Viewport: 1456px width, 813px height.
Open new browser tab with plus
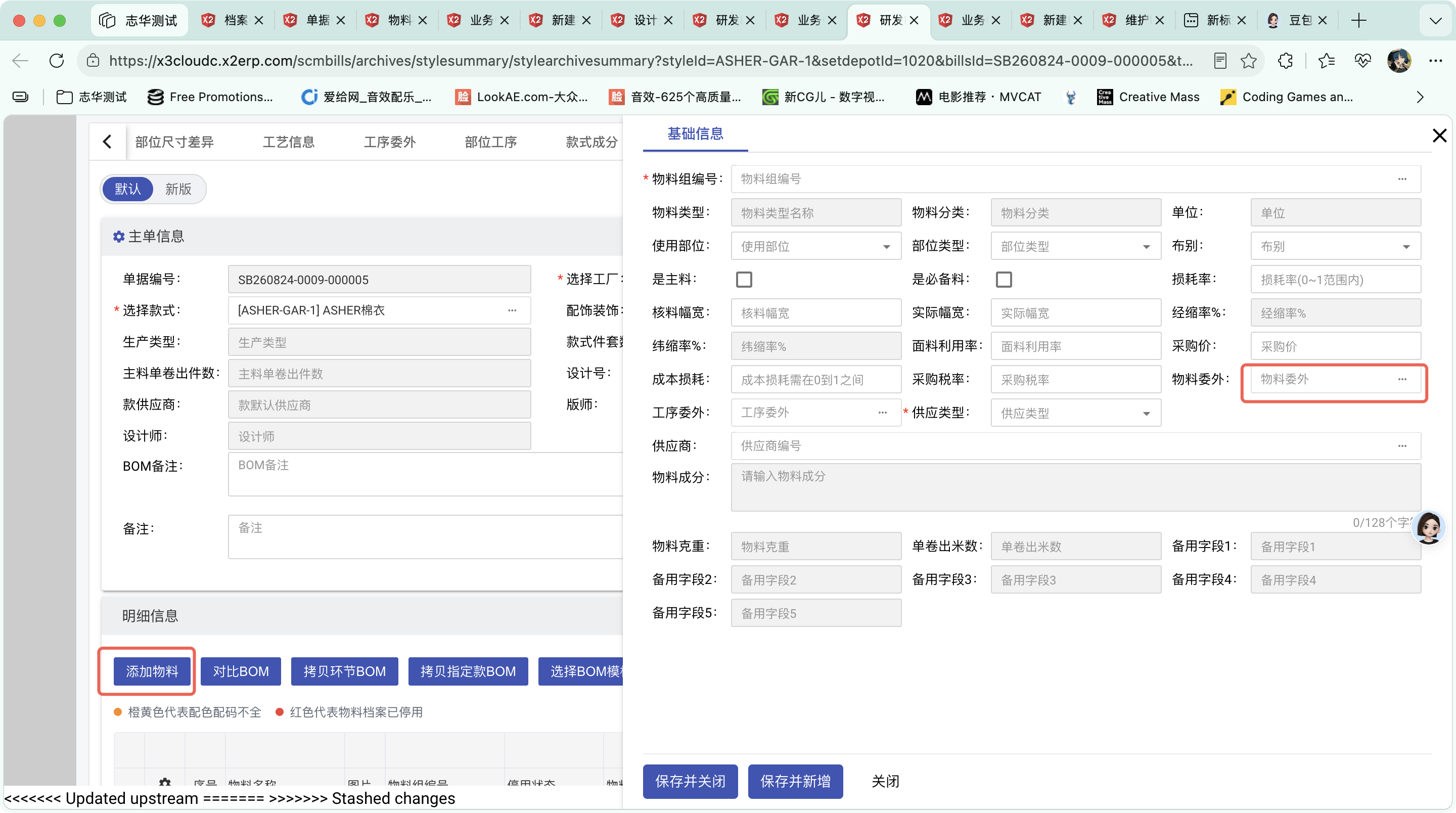pyautogui.click(x=1359, y=20)
